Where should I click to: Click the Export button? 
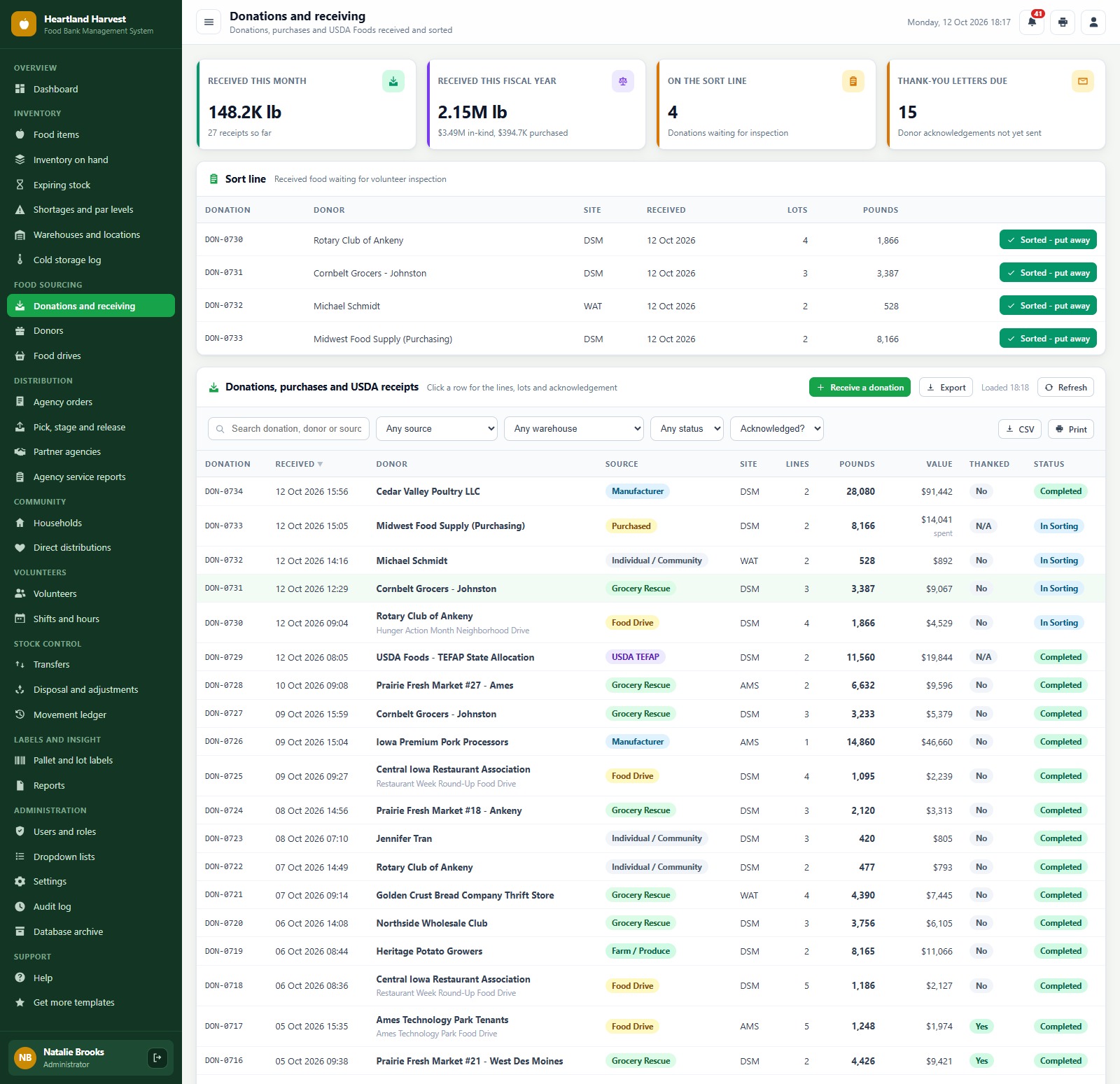click(x=946, y=388)
